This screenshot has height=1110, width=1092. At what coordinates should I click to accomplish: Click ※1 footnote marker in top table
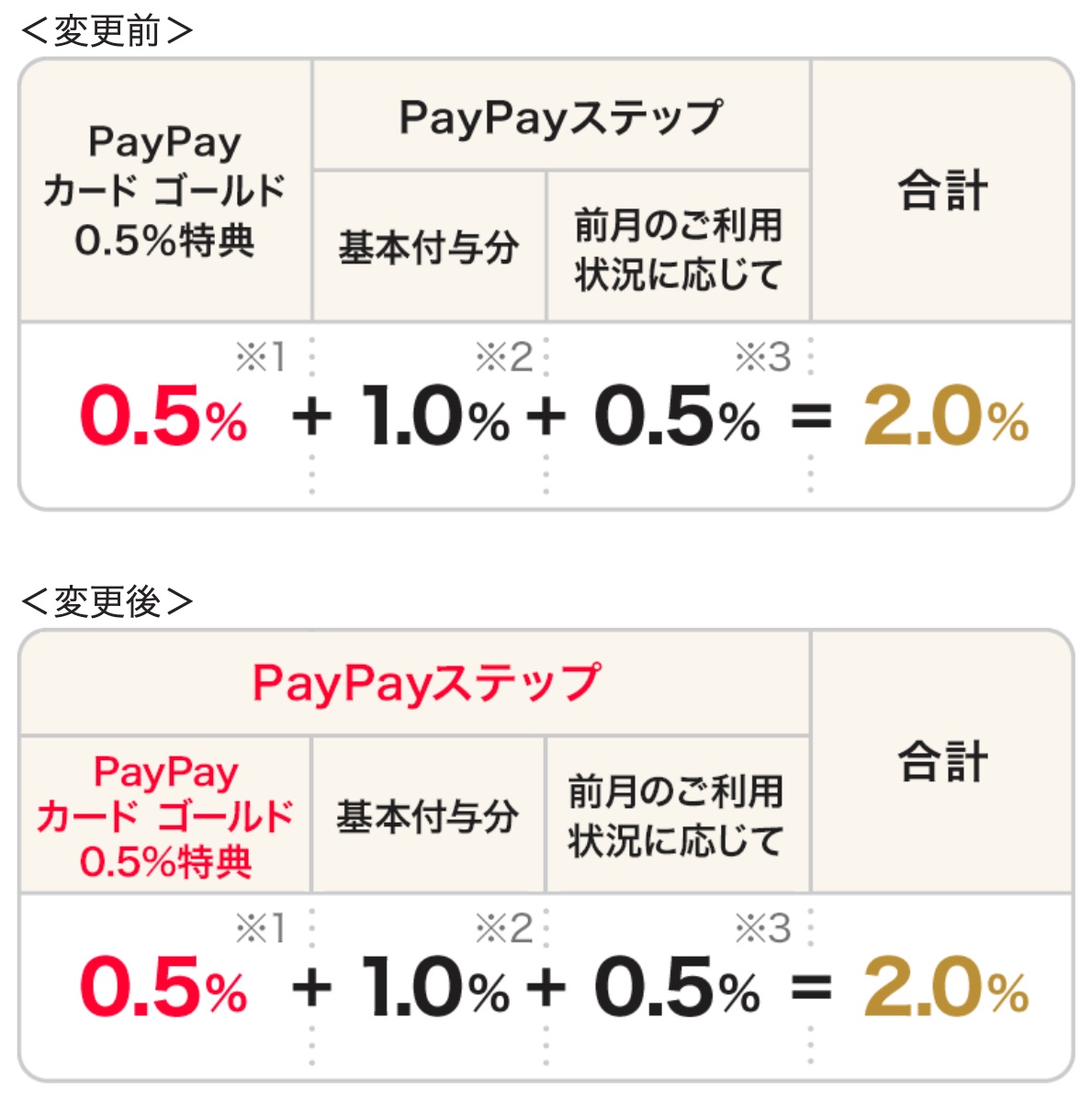tap(261, 357)
